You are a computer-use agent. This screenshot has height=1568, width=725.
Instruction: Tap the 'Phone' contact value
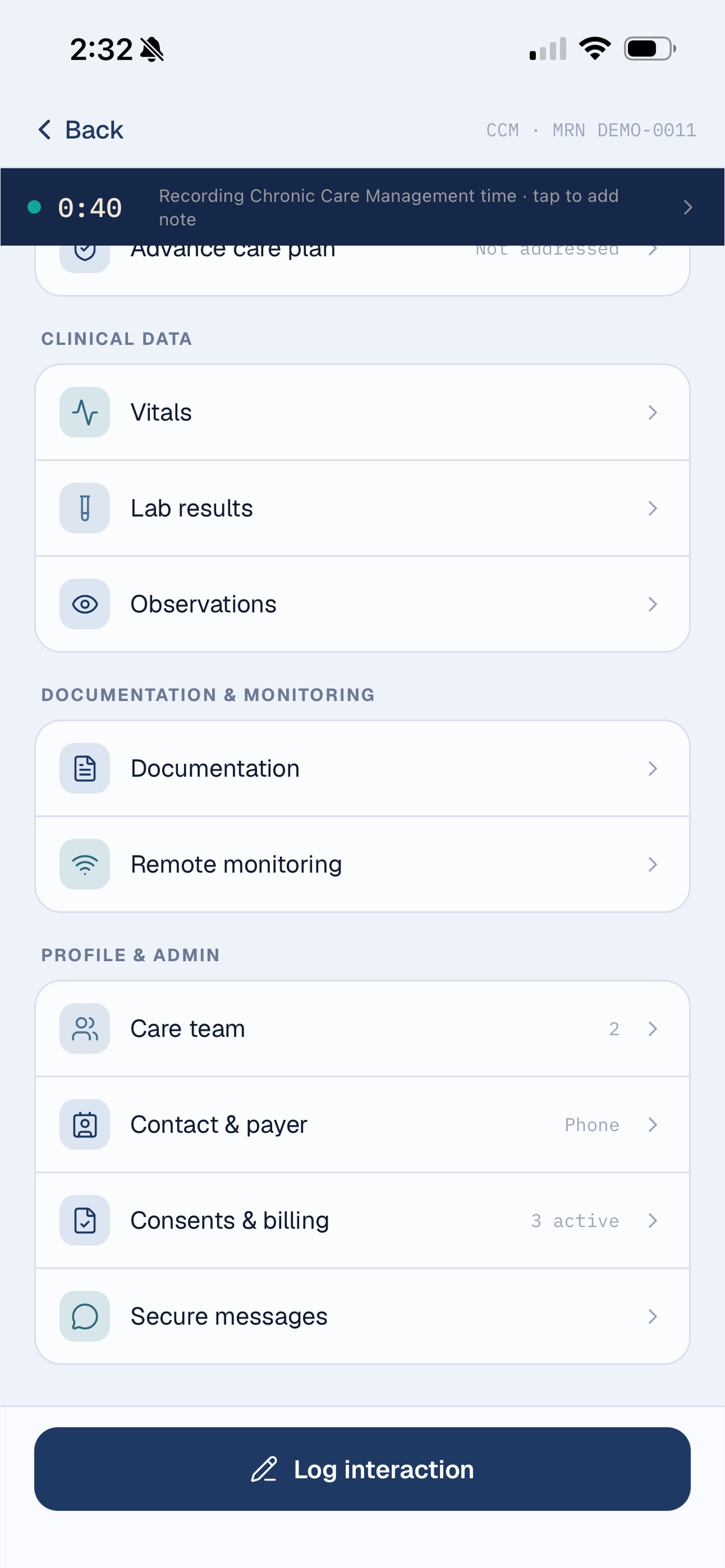point(592,1124)
